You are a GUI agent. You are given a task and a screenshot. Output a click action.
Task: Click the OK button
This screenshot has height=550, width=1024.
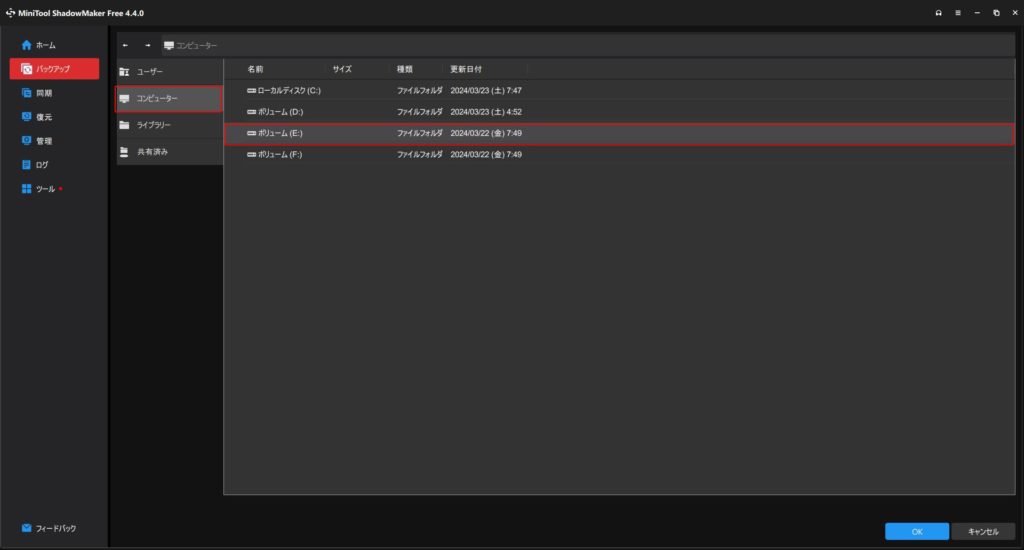[916, 532]
